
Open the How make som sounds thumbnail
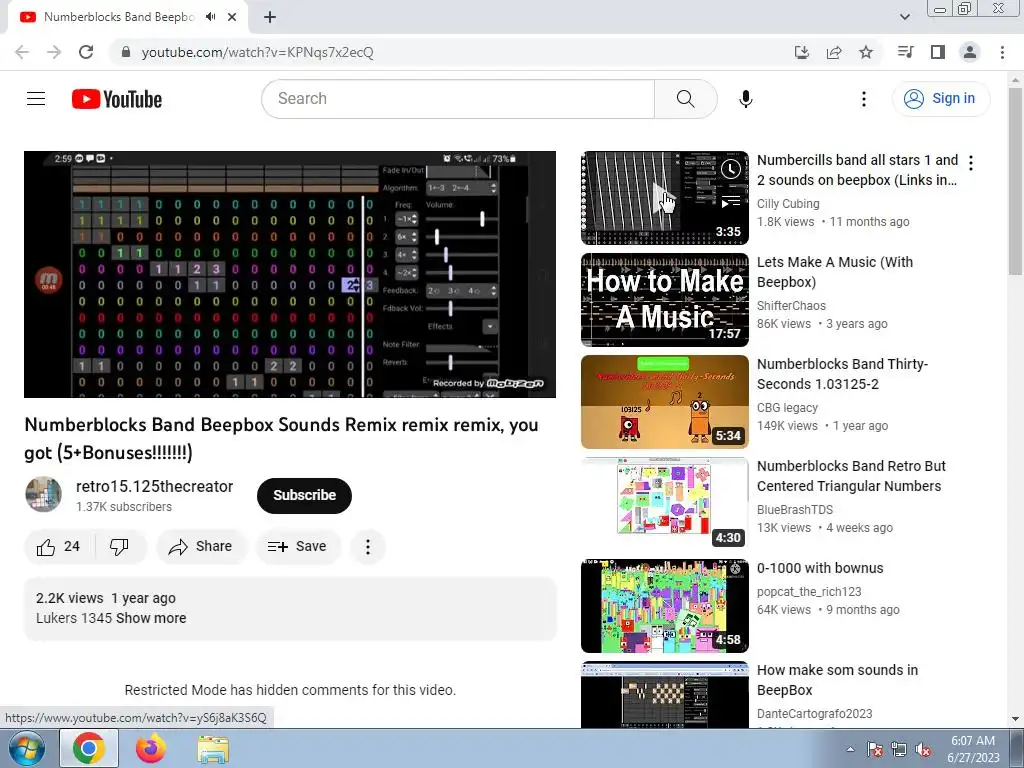point(665,695)
